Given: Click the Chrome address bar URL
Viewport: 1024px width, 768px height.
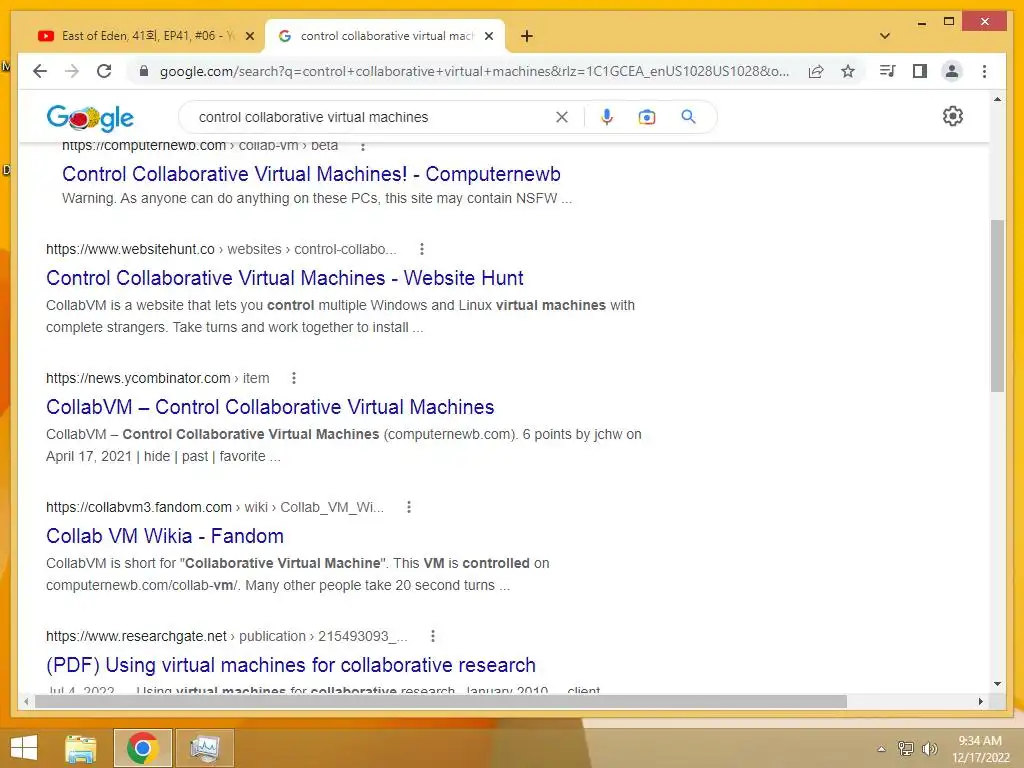Looking at the screenshot, I should (x=474, y=71).
